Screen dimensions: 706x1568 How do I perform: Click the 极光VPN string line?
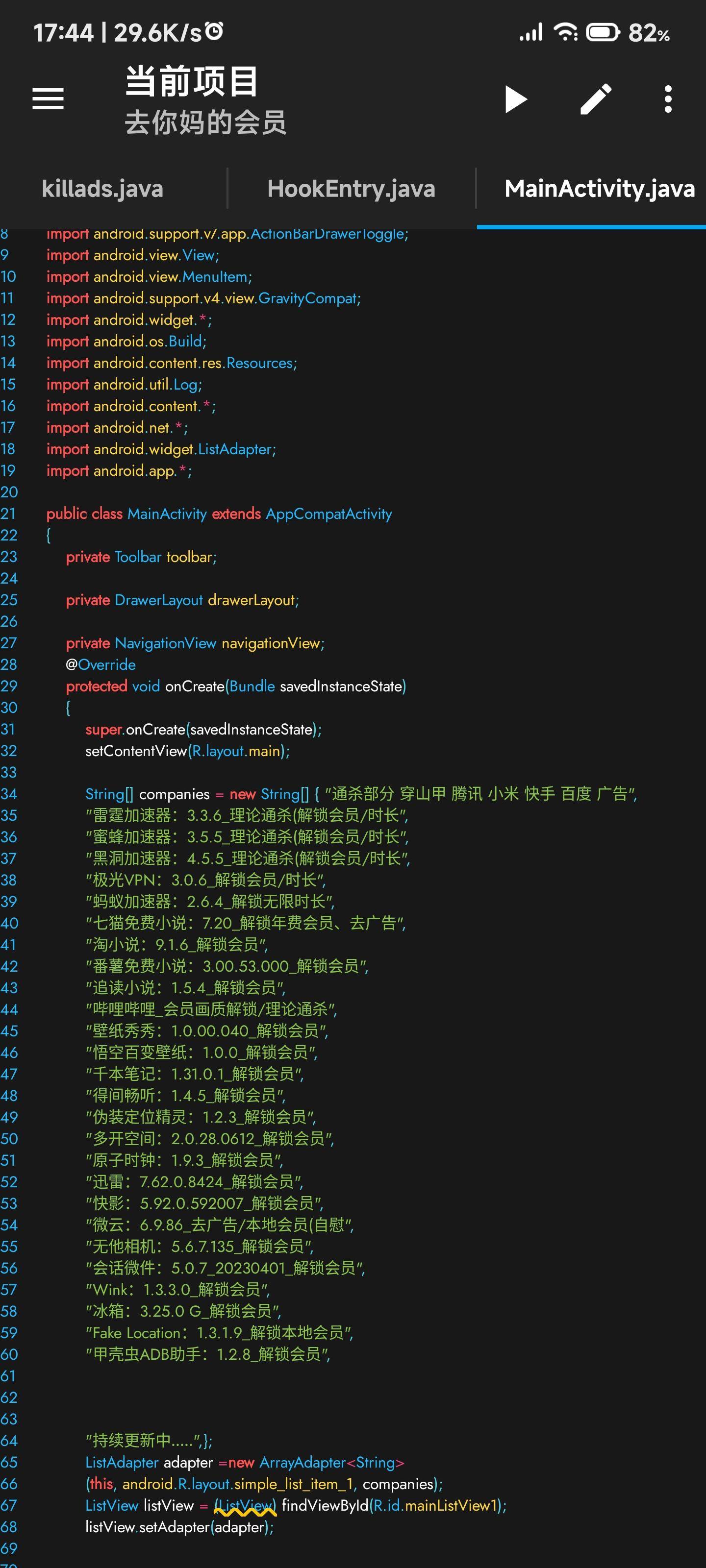[206, 880]
